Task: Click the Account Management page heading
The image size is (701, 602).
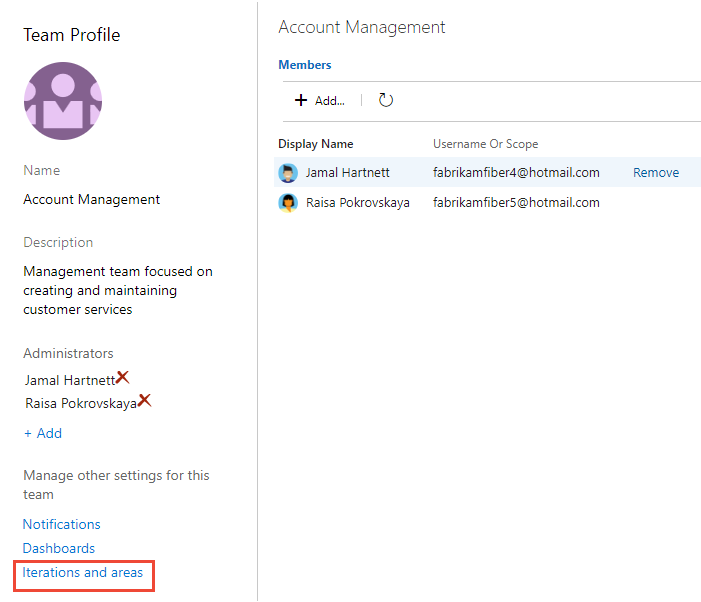Action: pyautogui.click(x=362, y=27)
